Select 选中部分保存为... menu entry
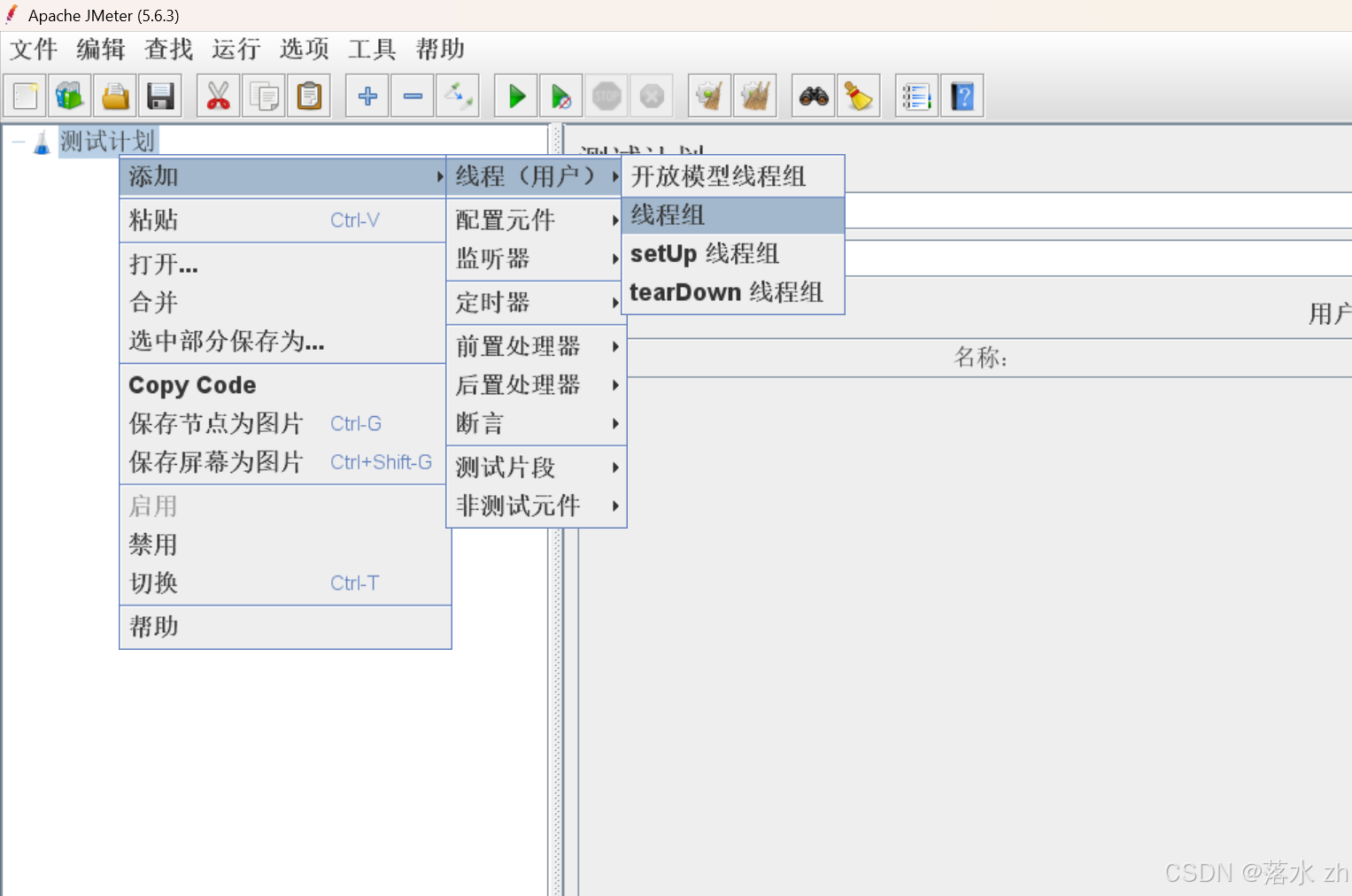Screen dimensions: 1352x896 click(282, 341)
